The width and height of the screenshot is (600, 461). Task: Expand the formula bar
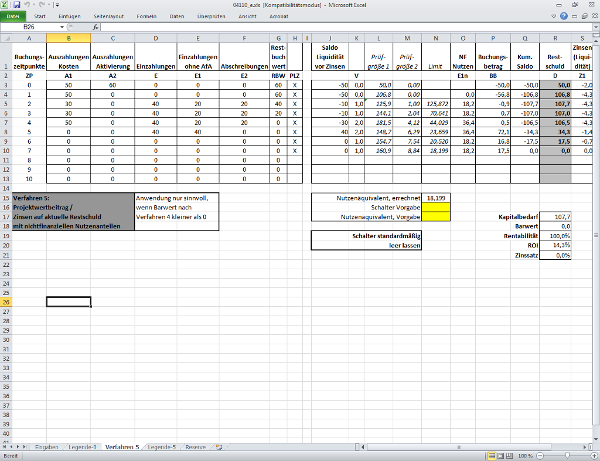[x=594, y=29]
